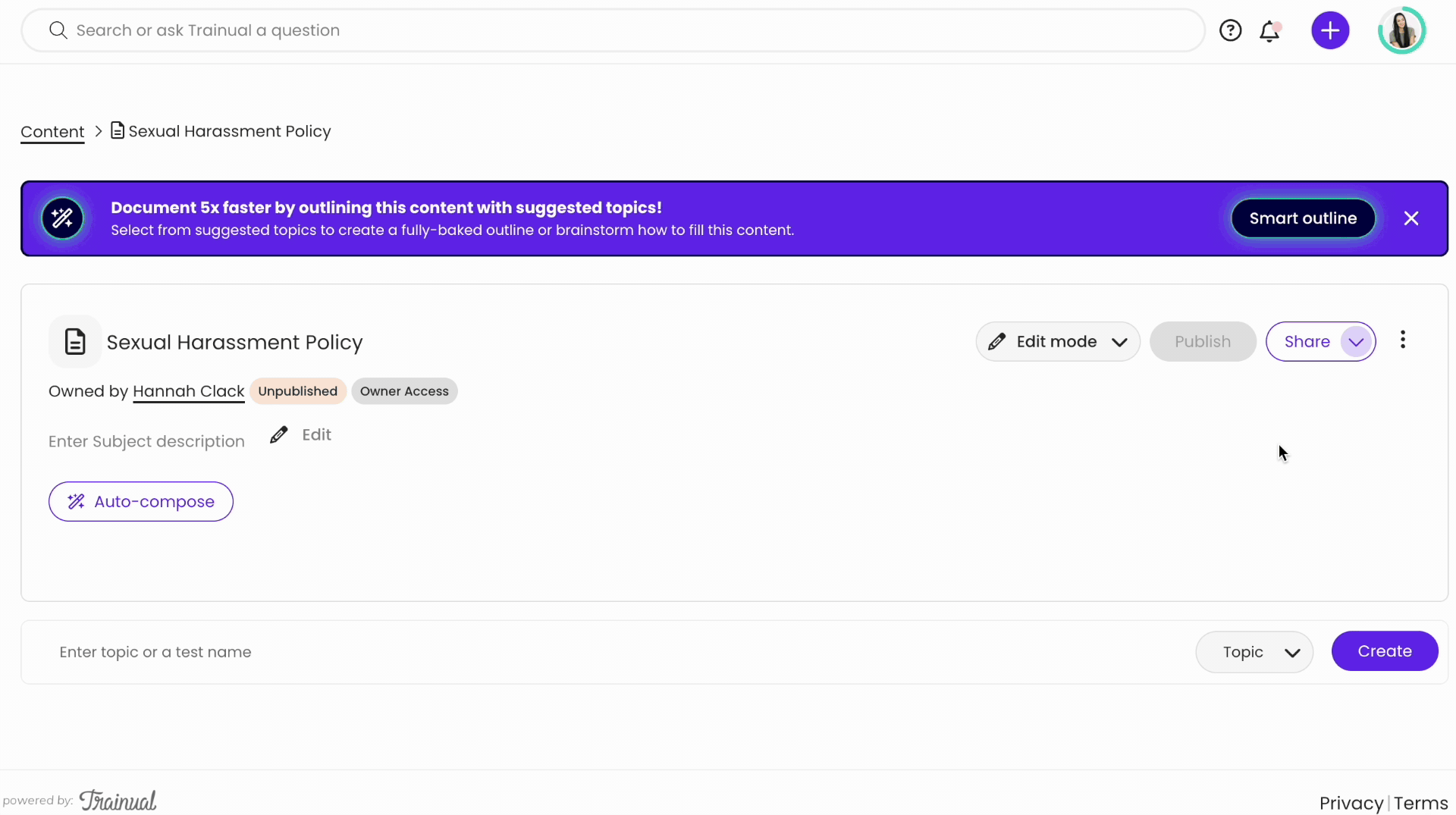Screen dimensions: 1456x815
Task: Open the Privacy link in footer
Action: click(1351, 803)
